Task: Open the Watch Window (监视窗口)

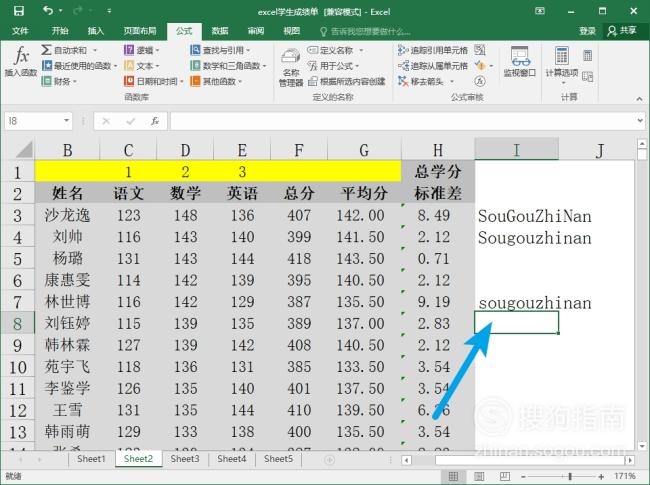Action: (x=520, y=61)
